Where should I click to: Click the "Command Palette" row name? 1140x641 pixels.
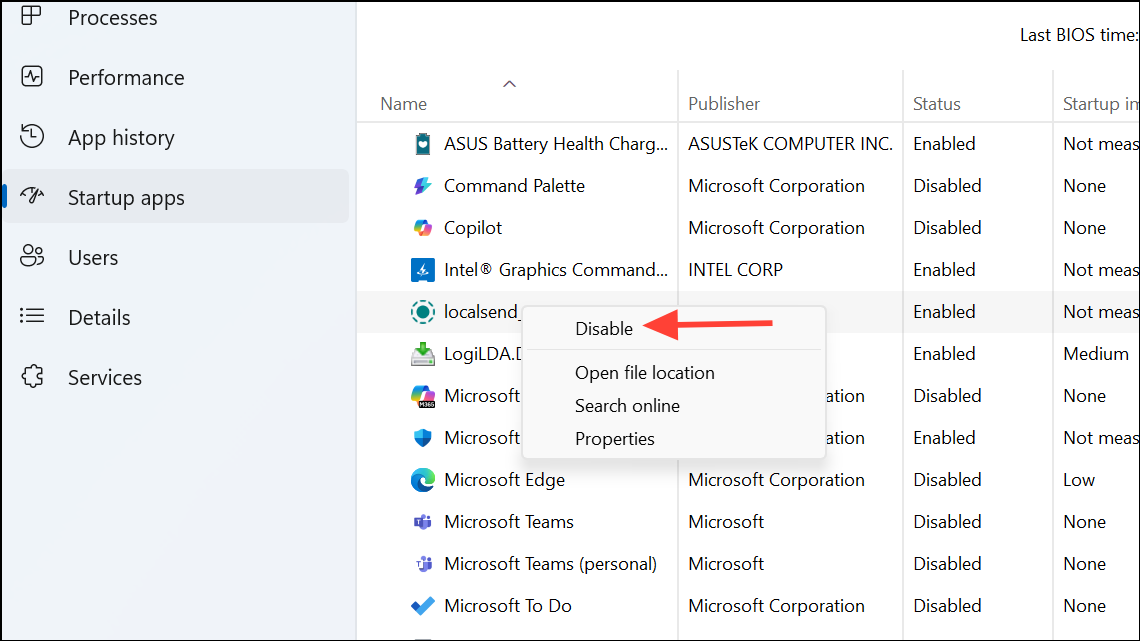tap(514, 186)
